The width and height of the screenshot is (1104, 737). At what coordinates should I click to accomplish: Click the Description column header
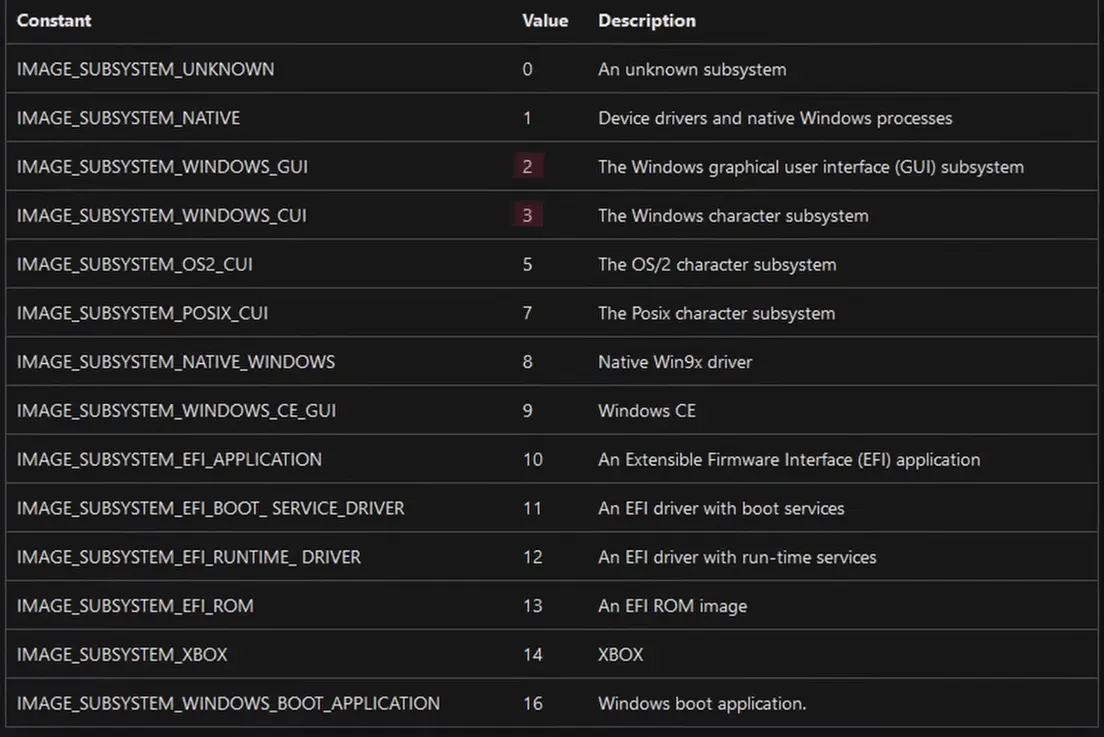647,20
